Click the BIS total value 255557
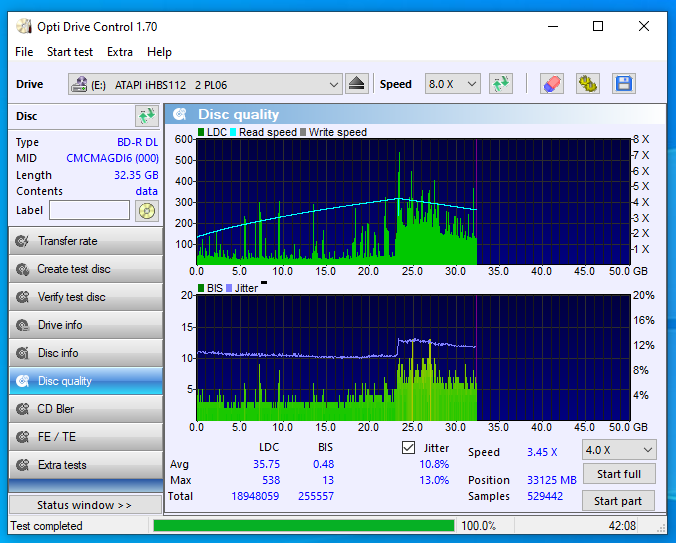Viewport: 676px width, 543px height. [316, 496]
